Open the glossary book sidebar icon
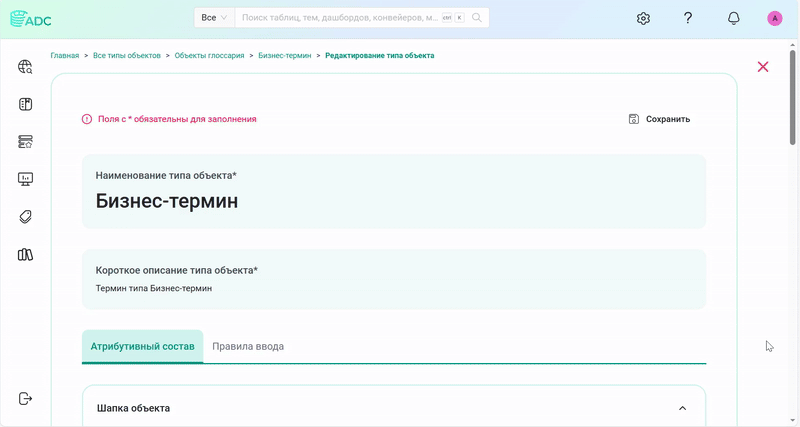 tap(25, 104)
